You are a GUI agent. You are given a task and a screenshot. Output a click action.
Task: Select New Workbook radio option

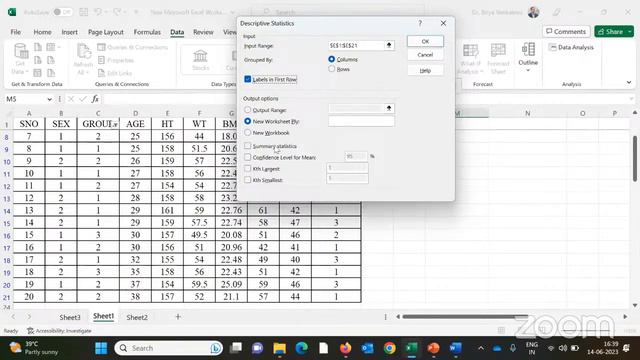247,133
